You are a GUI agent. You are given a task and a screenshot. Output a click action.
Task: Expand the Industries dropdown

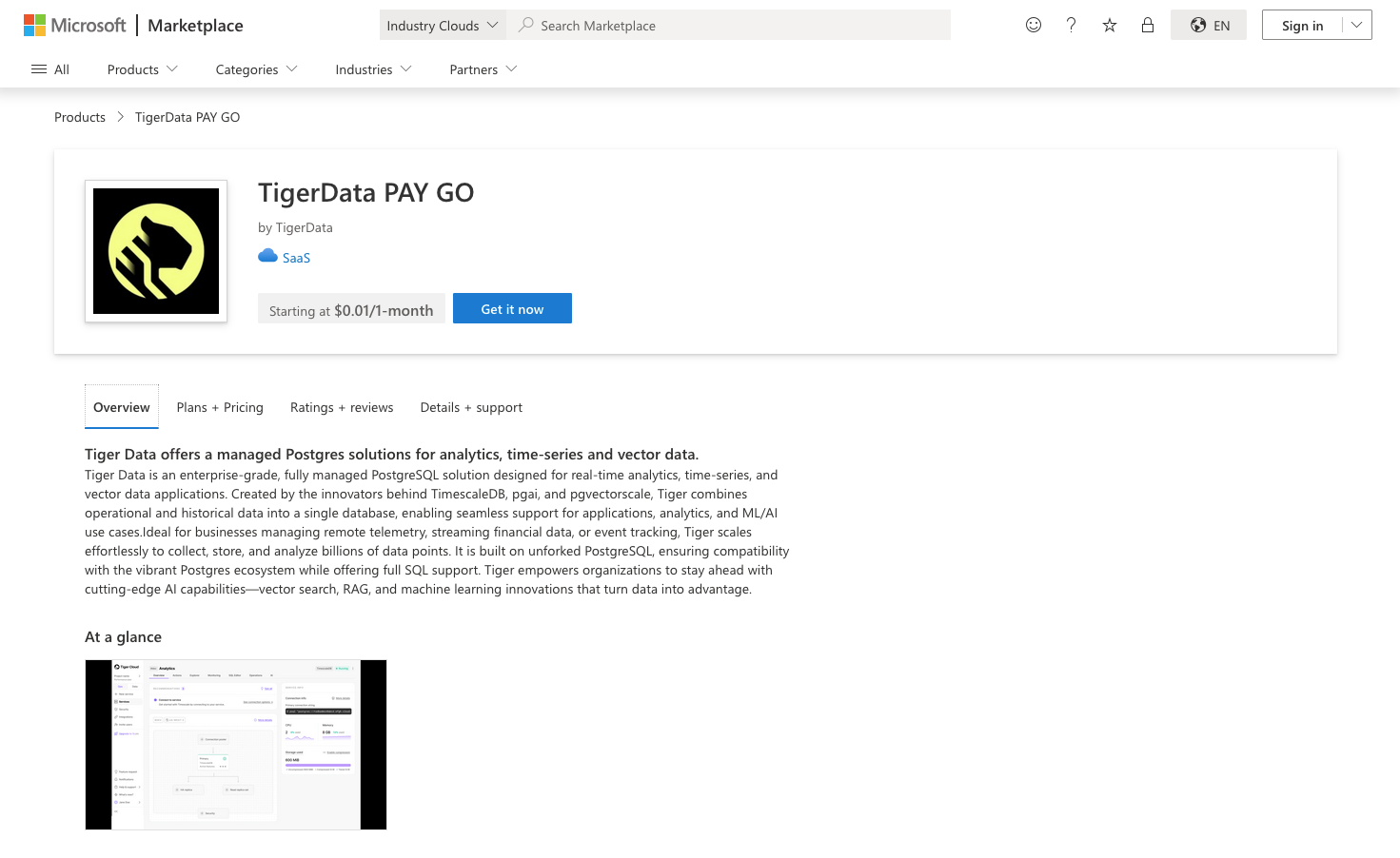point(371,68)
